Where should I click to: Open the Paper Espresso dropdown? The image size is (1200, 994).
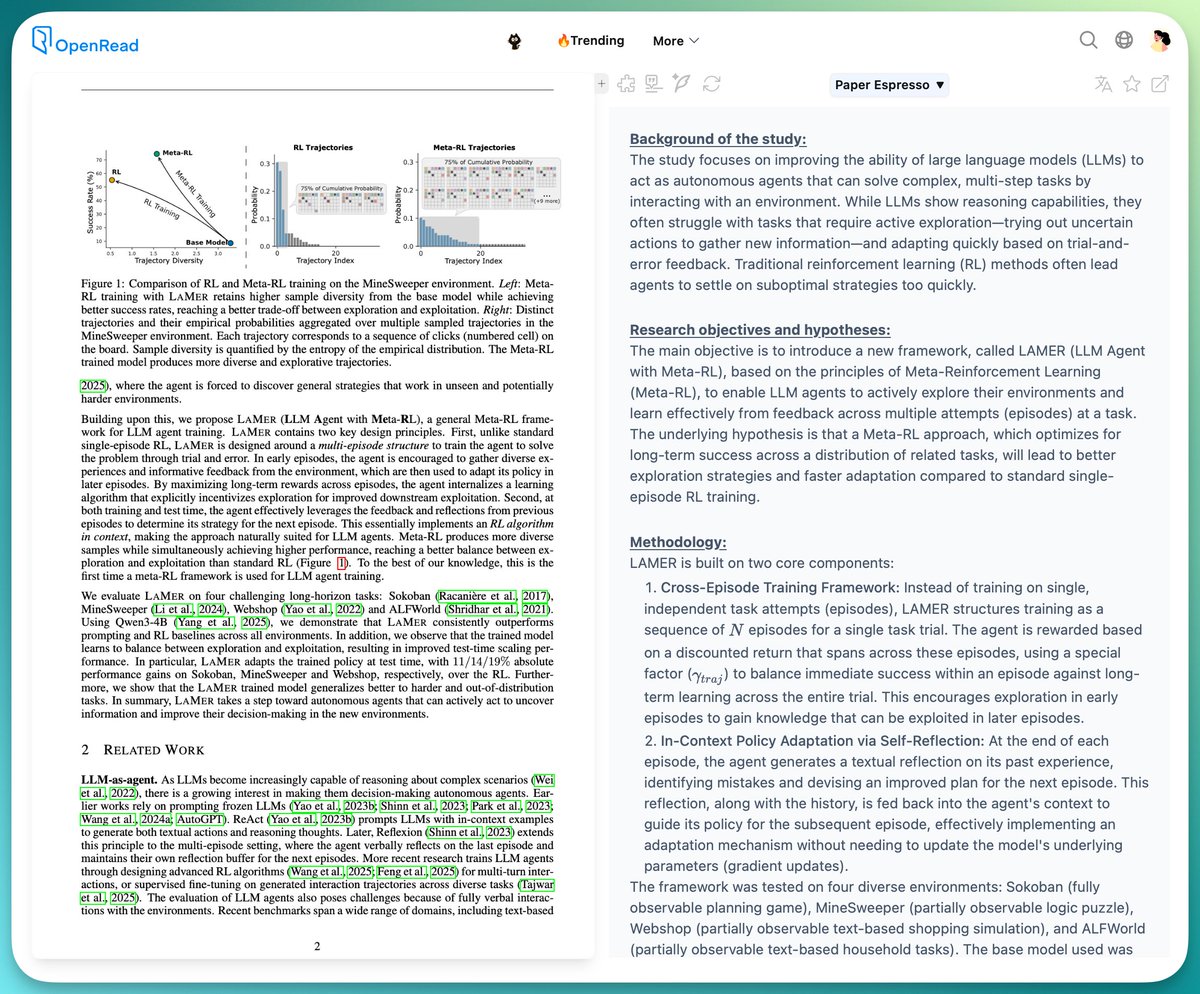[890, 85]
